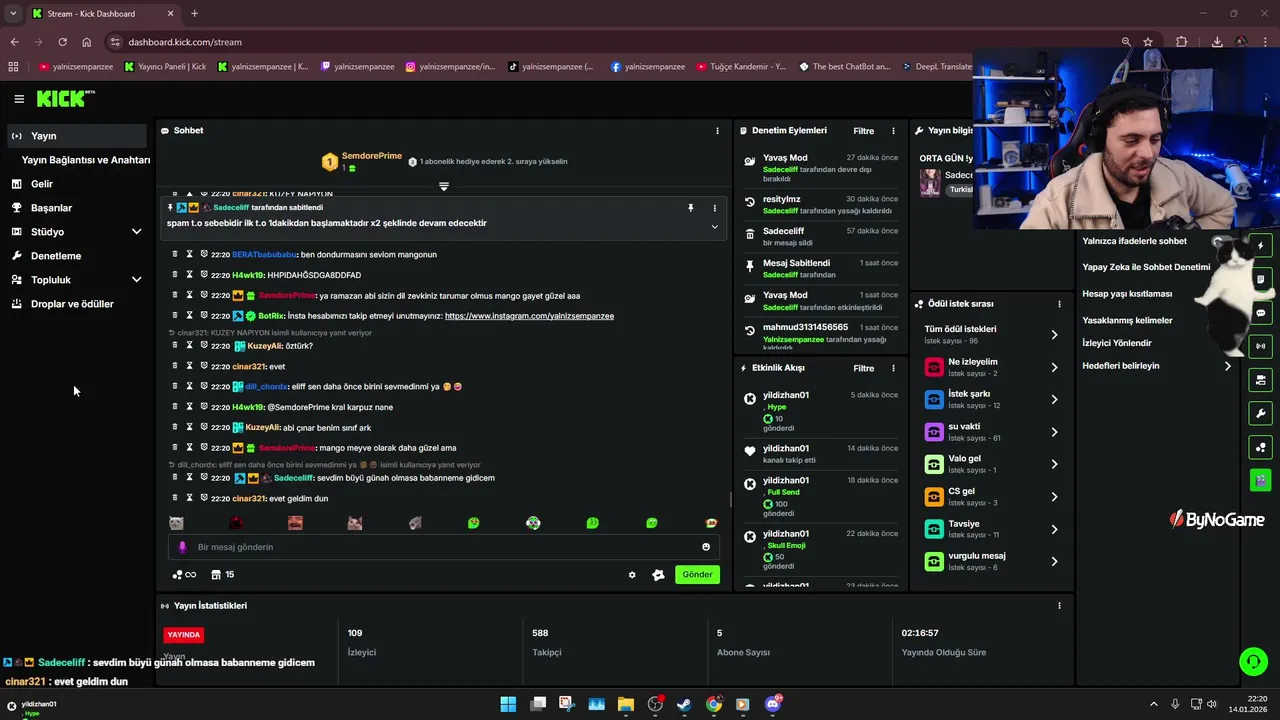The image size is (1280, 720).
Task: Open the Yayın İstatistikleri three-dot menu
Action: (1059, 606)
